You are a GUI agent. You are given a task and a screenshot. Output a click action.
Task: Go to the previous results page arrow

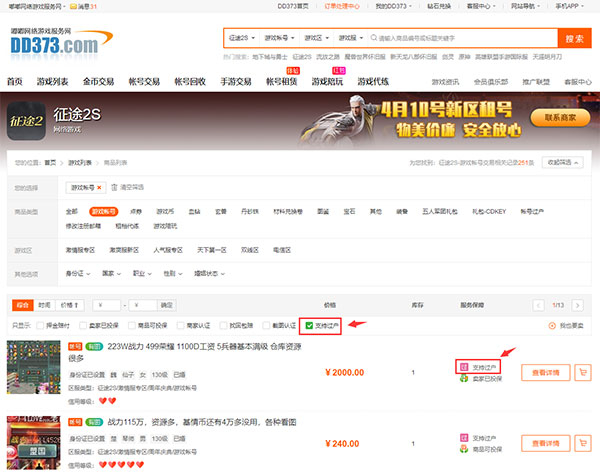pyautogui.click(x=538, y=305)
